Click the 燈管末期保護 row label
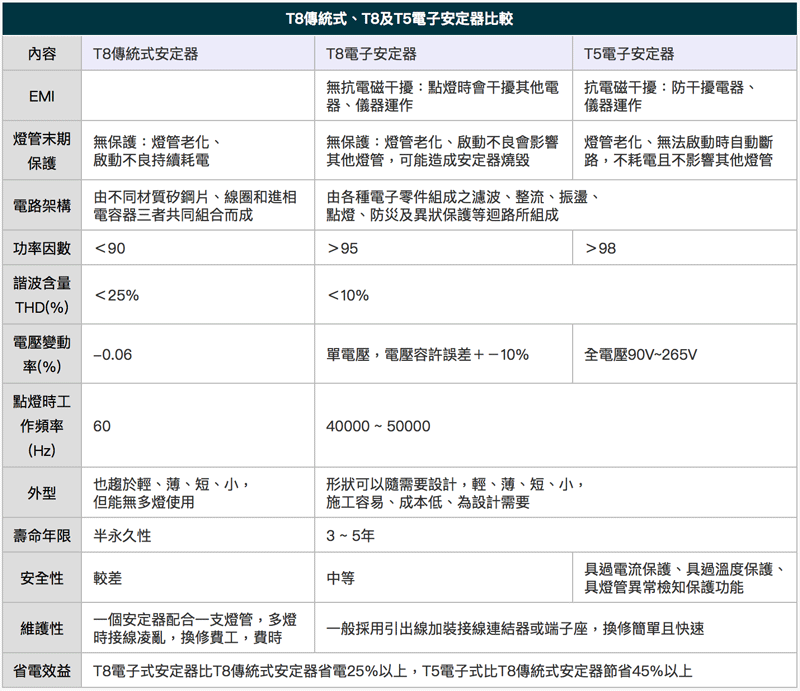Image resolution: width=800 pixels, height=691 pixels. [x=42, y=150]
